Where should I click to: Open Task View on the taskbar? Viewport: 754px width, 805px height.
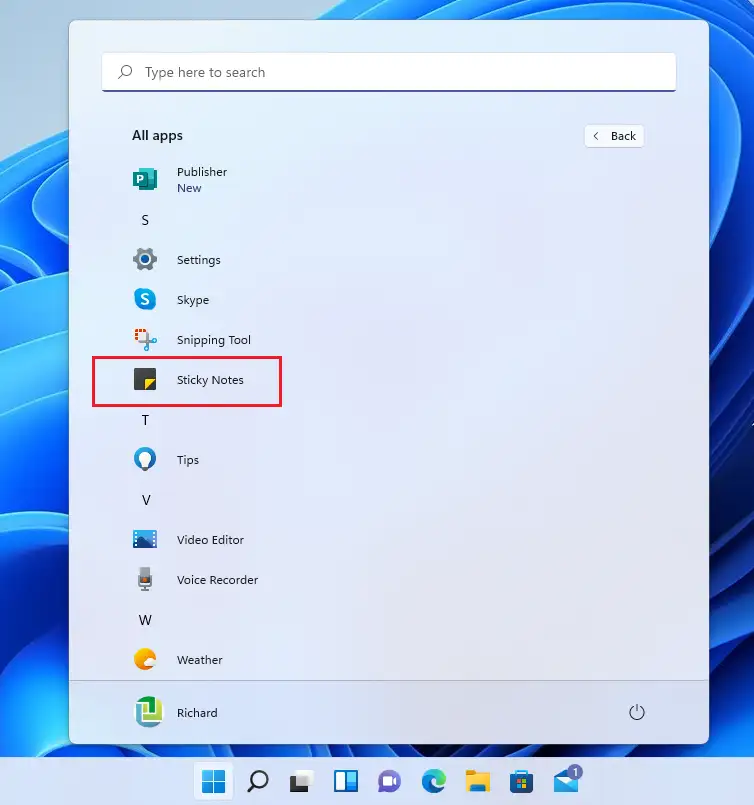(x=302, y=781)
